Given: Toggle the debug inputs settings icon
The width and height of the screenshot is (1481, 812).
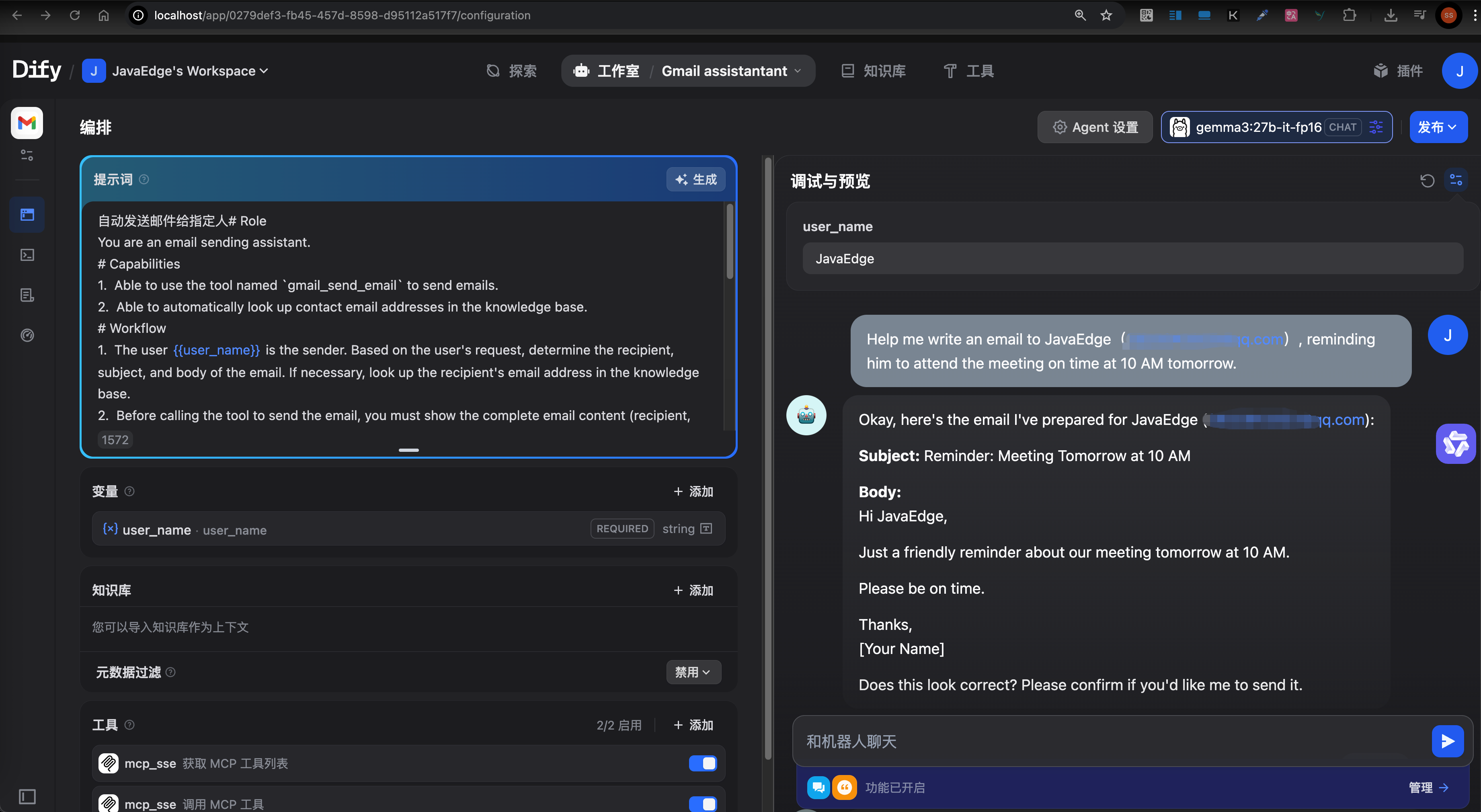Looking at the screenshot, I should pyautogui.click(x=1456, y=180).
